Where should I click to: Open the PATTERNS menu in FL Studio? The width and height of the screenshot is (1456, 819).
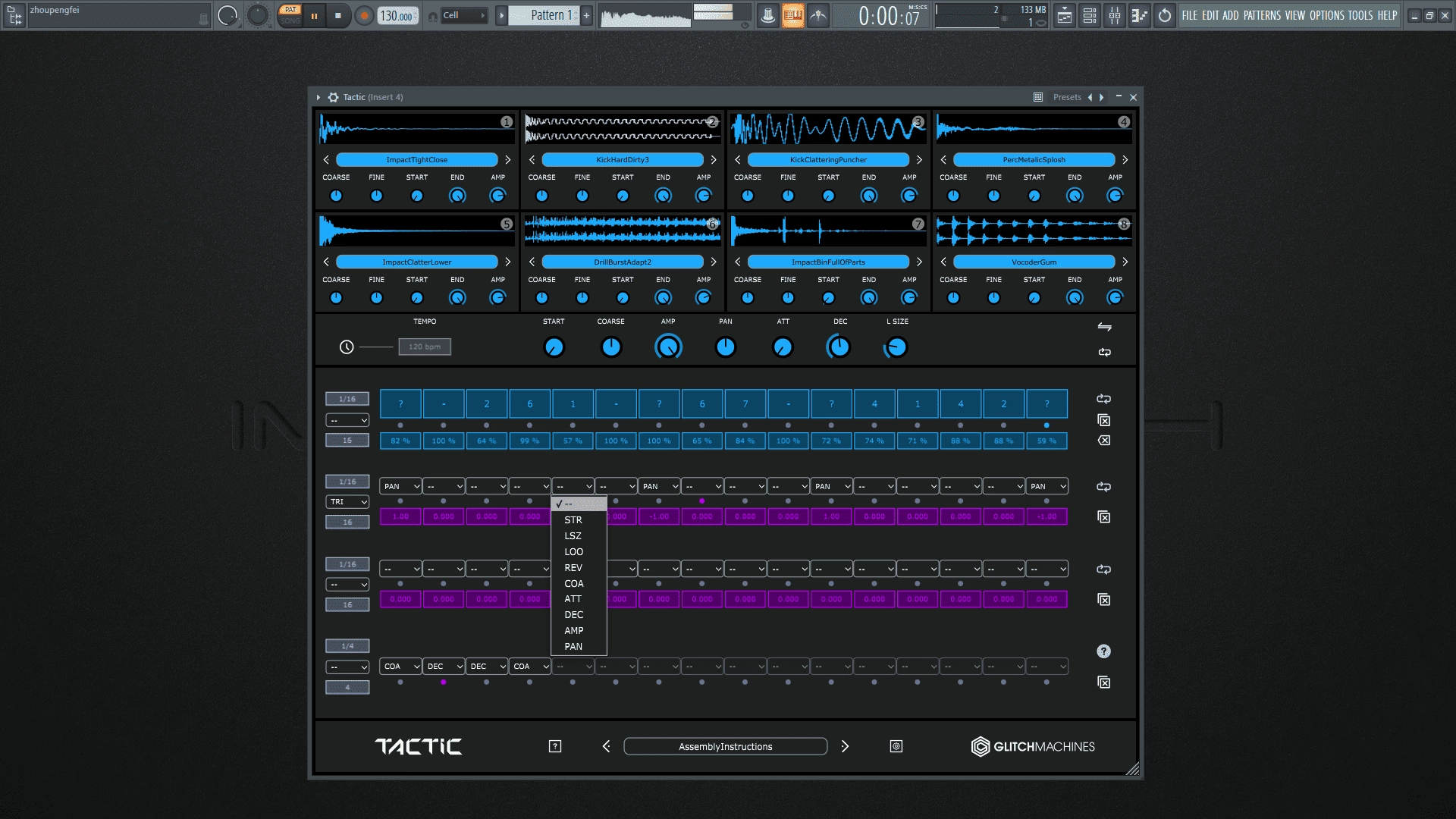1262,15
